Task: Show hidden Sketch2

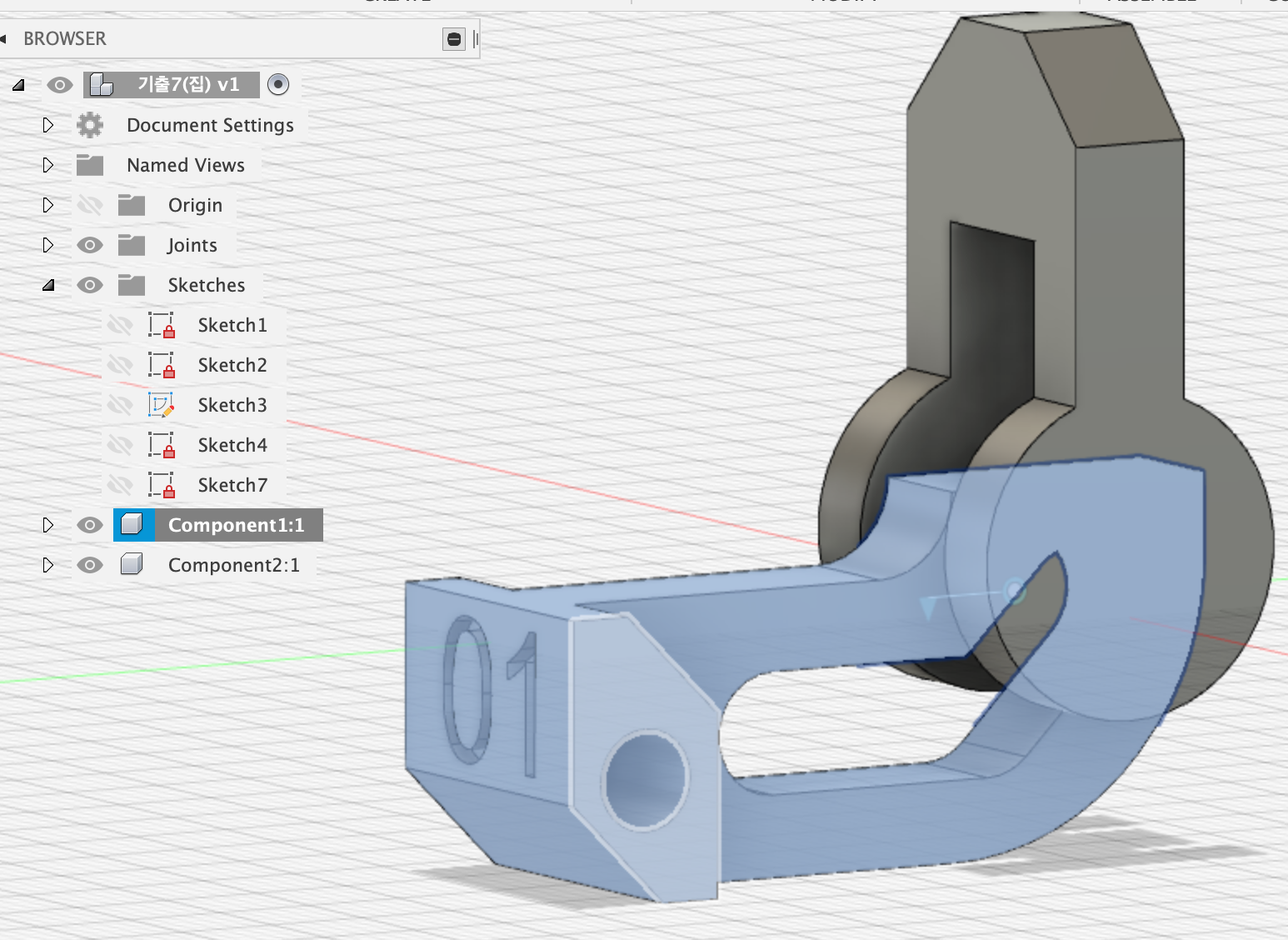Action: tap(120, 365)
